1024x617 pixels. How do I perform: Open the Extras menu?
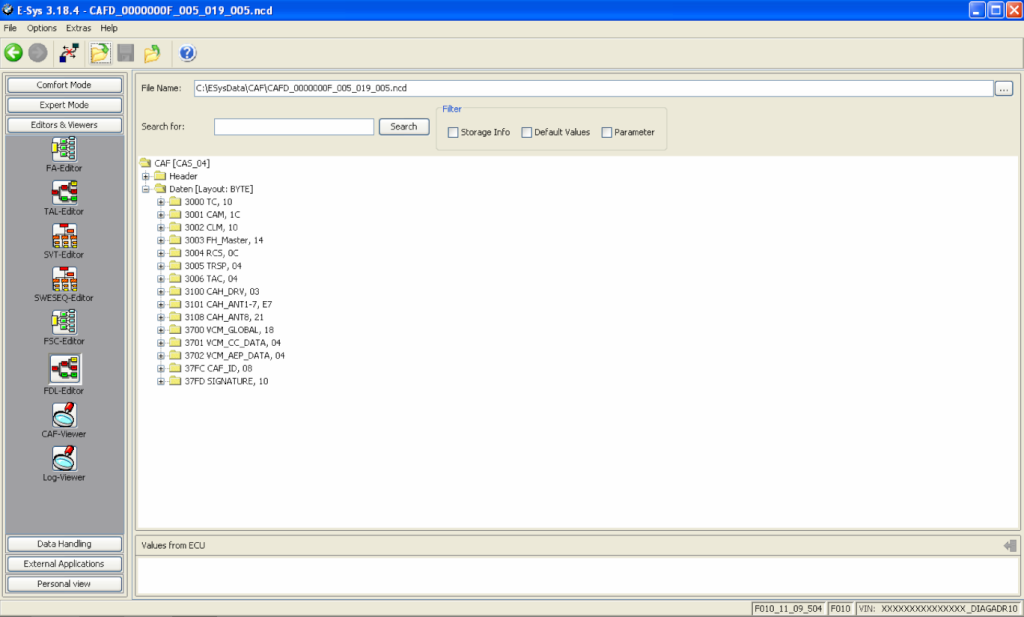pyautogui.click(x=78, y=28)
